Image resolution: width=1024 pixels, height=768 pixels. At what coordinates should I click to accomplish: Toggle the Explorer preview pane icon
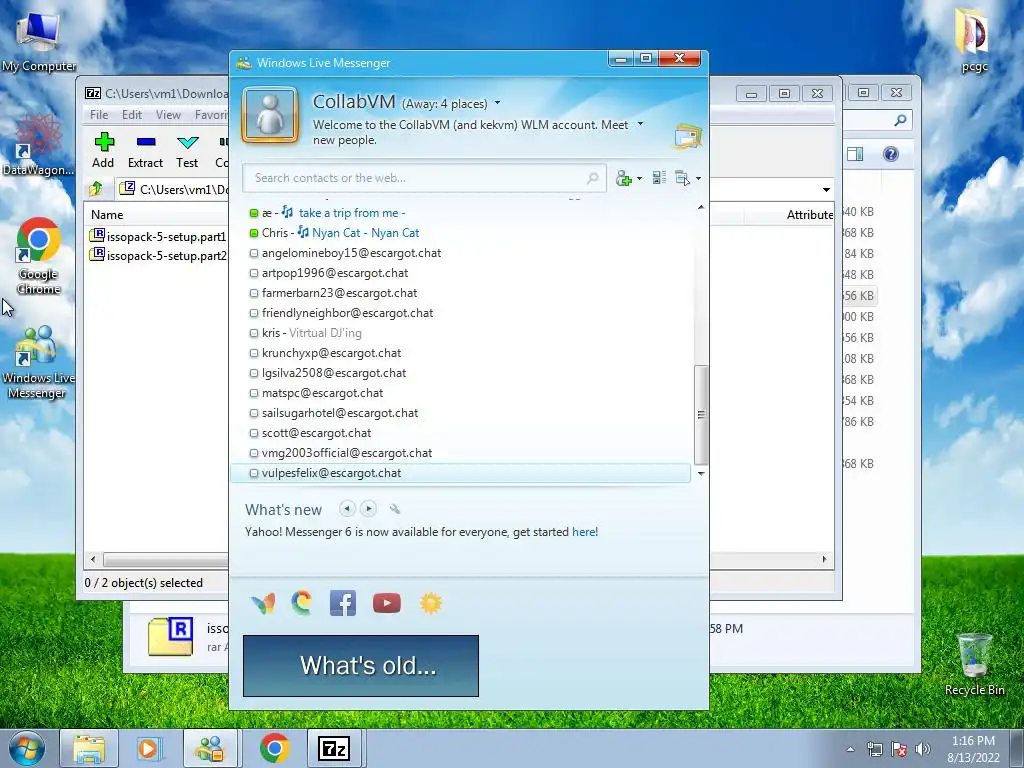855,154
